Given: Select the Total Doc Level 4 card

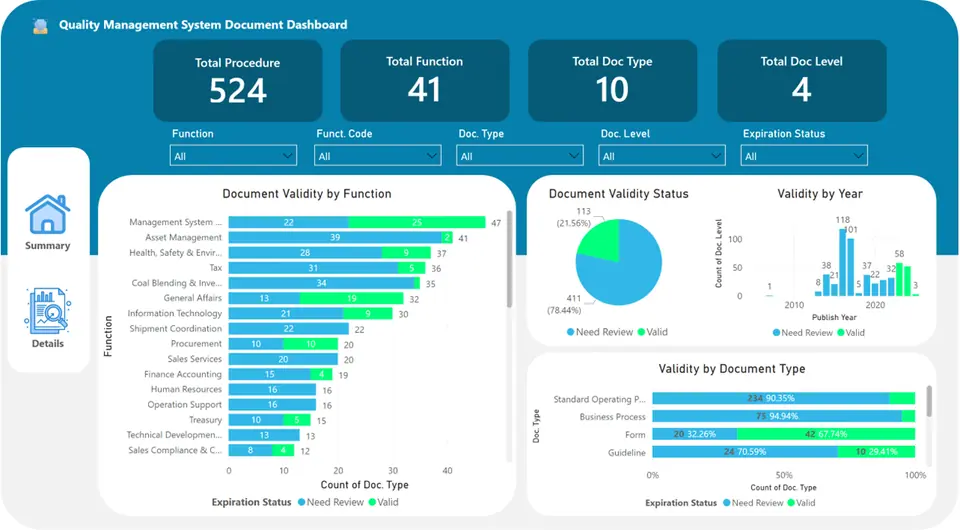Looking at the screenshot, I should pyautogui.click(x=801, y=81).
